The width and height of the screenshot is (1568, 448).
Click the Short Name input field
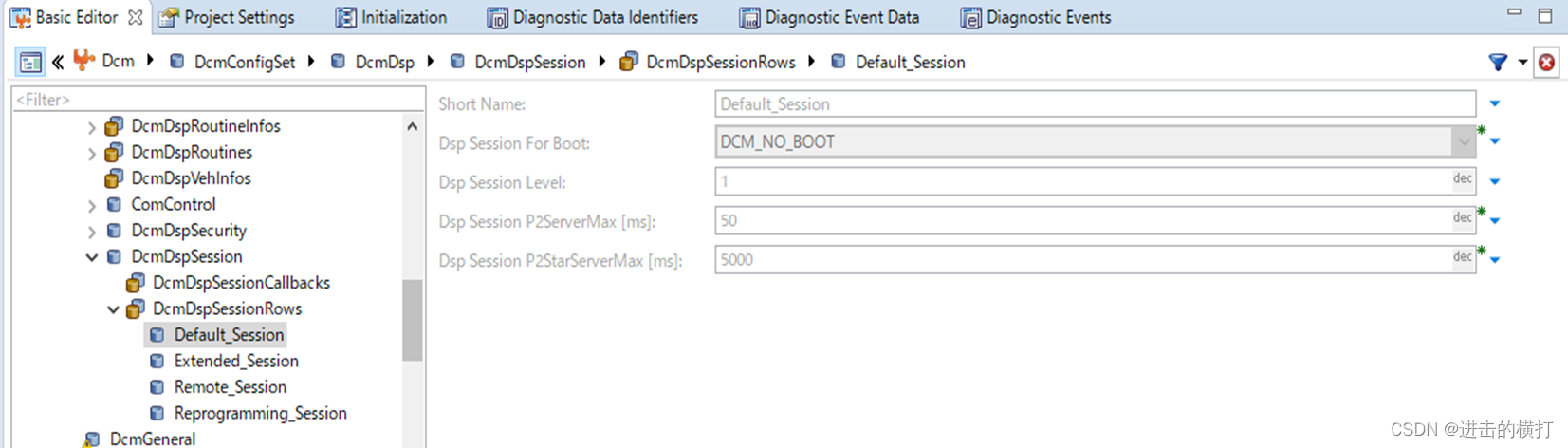pos(1095,103)
